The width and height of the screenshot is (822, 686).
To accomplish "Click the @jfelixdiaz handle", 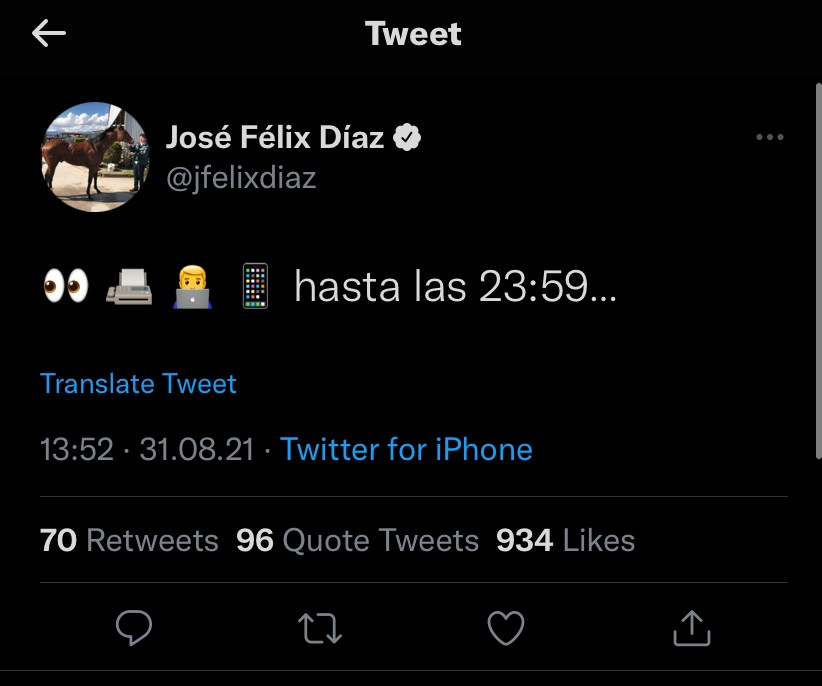I will point(240,178).
